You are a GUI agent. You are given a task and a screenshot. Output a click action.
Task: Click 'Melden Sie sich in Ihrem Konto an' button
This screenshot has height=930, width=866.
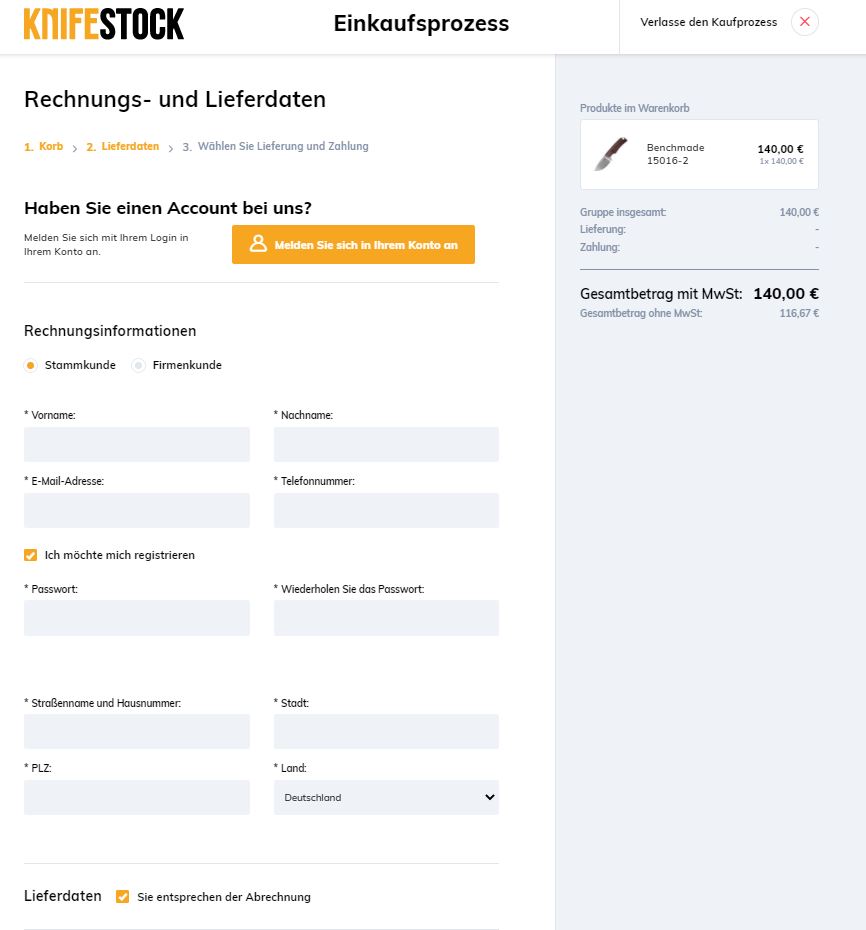[353, 244]
